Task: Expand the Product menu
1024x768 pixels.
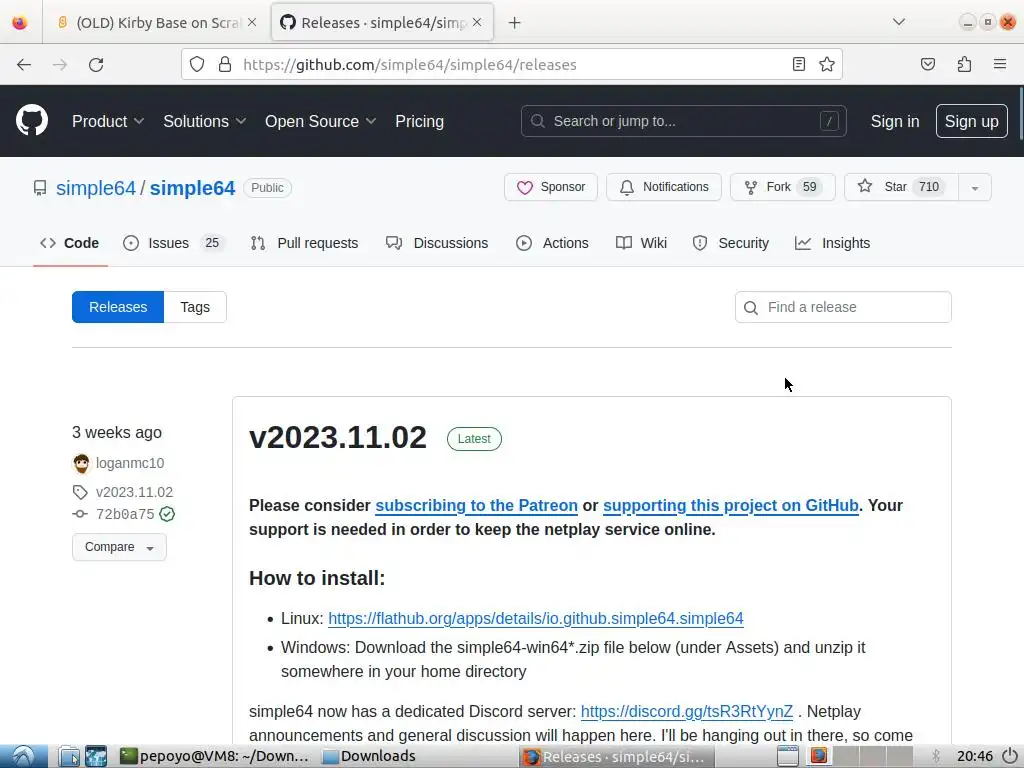Action: pos(108,121)
